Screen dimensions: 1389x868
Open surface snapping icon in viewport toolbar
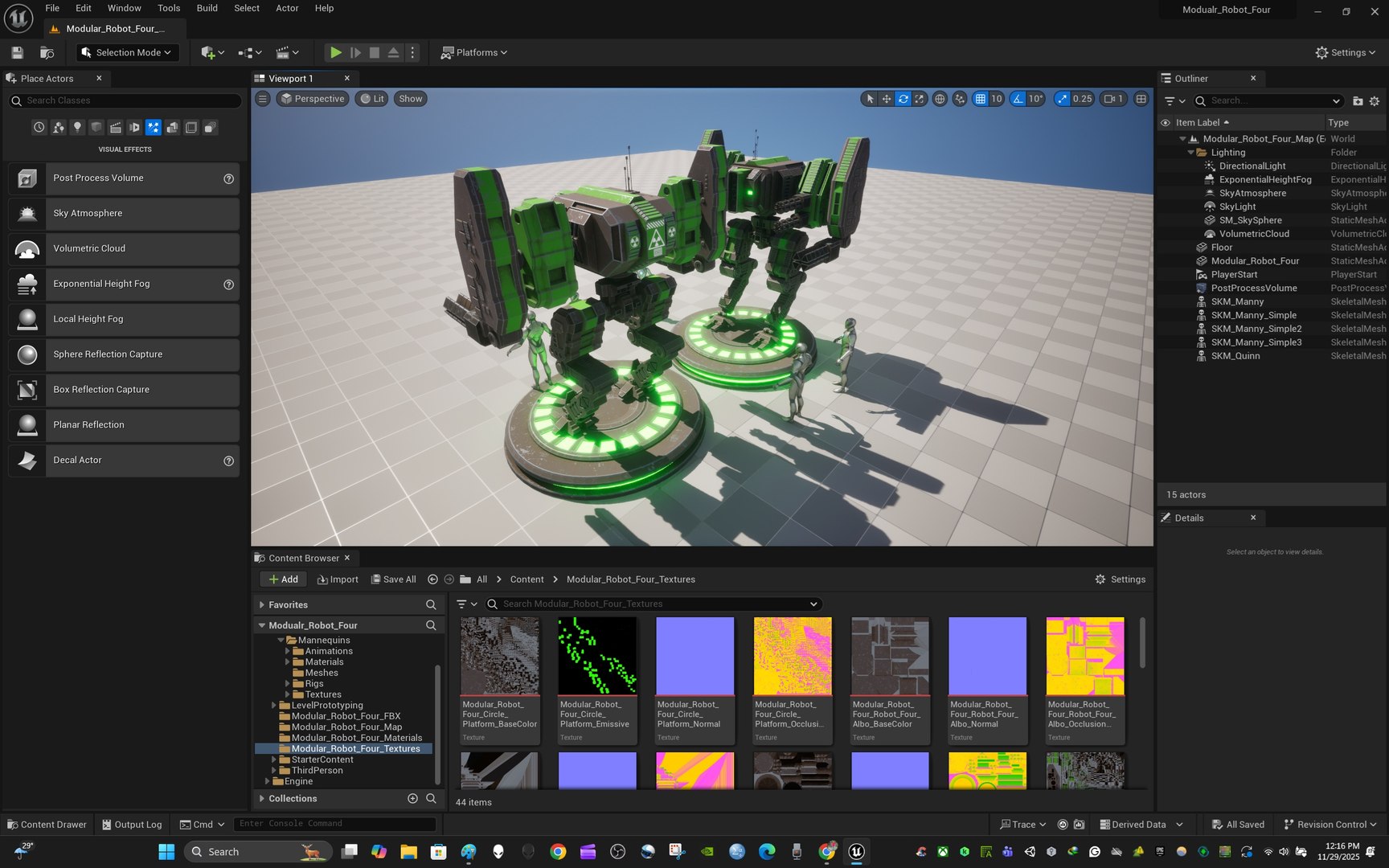coord(960,99)
